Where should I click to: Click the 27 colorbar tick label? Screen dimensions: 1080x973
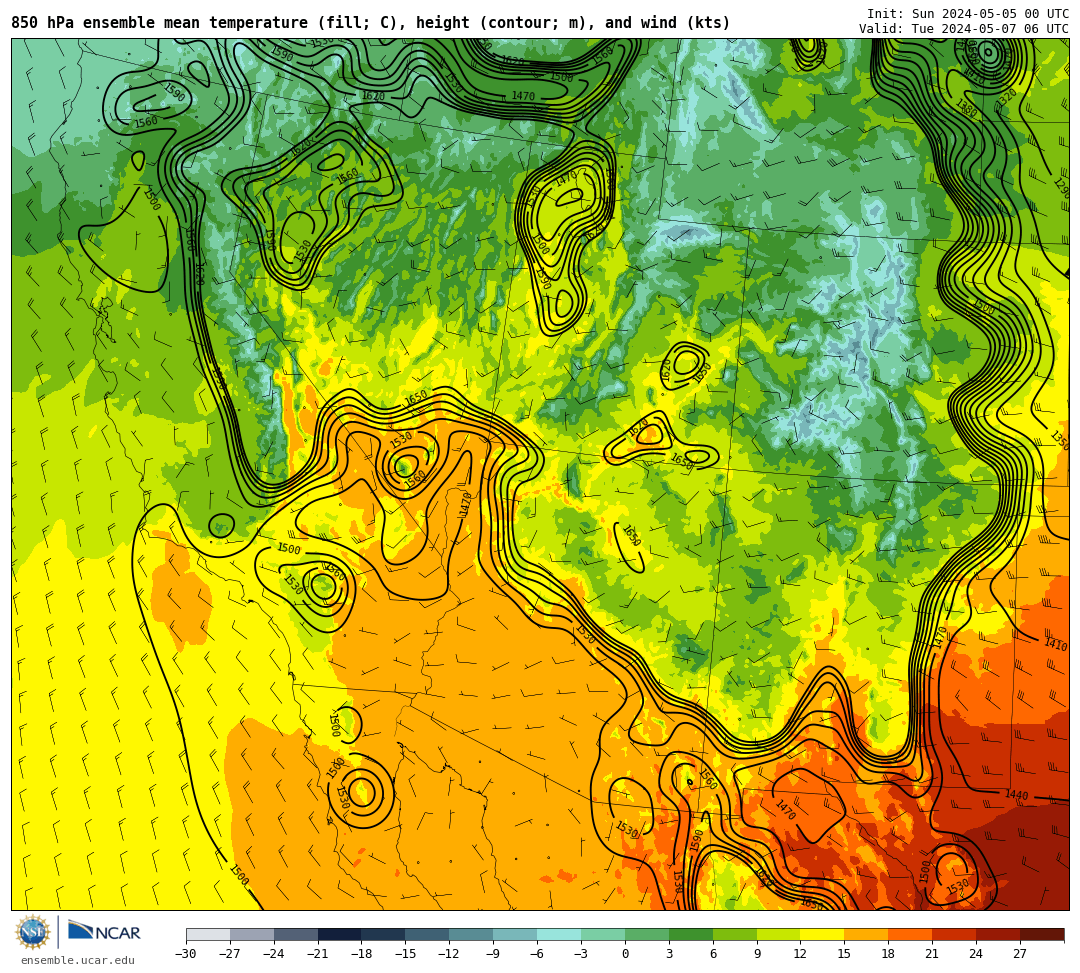[x=1020, y=954]
